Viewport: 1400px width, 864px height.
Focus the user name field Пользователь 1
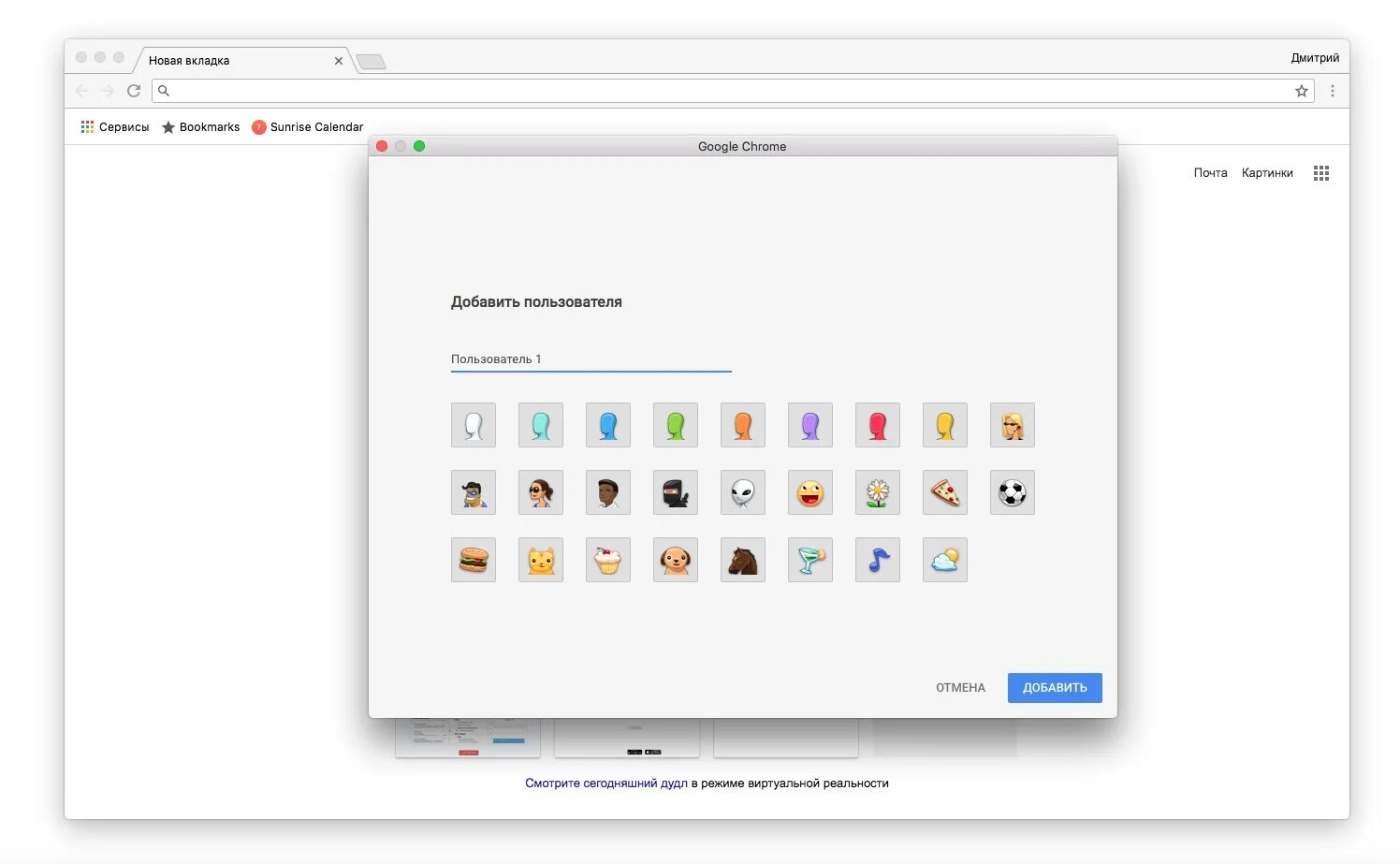pyautogui.click(x=591, y=359)
